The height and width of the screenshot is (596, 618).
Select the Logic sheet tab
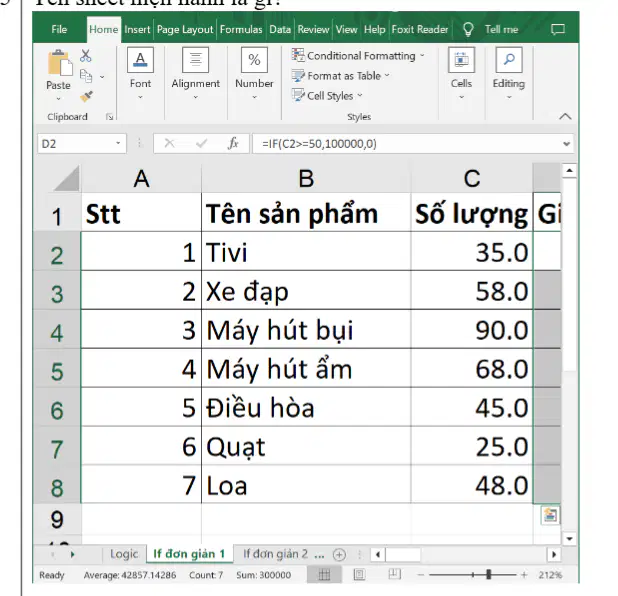click(124, 554)
